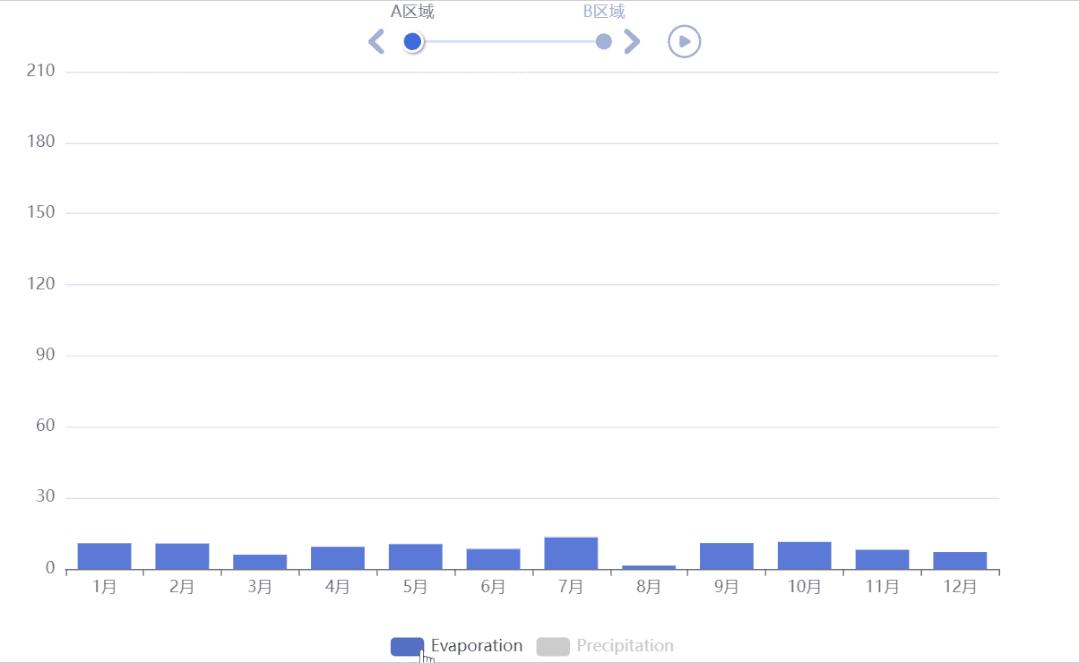Click the Precipitation legend text
This screenshot has width=1079, height=663.
pos(625,646)
